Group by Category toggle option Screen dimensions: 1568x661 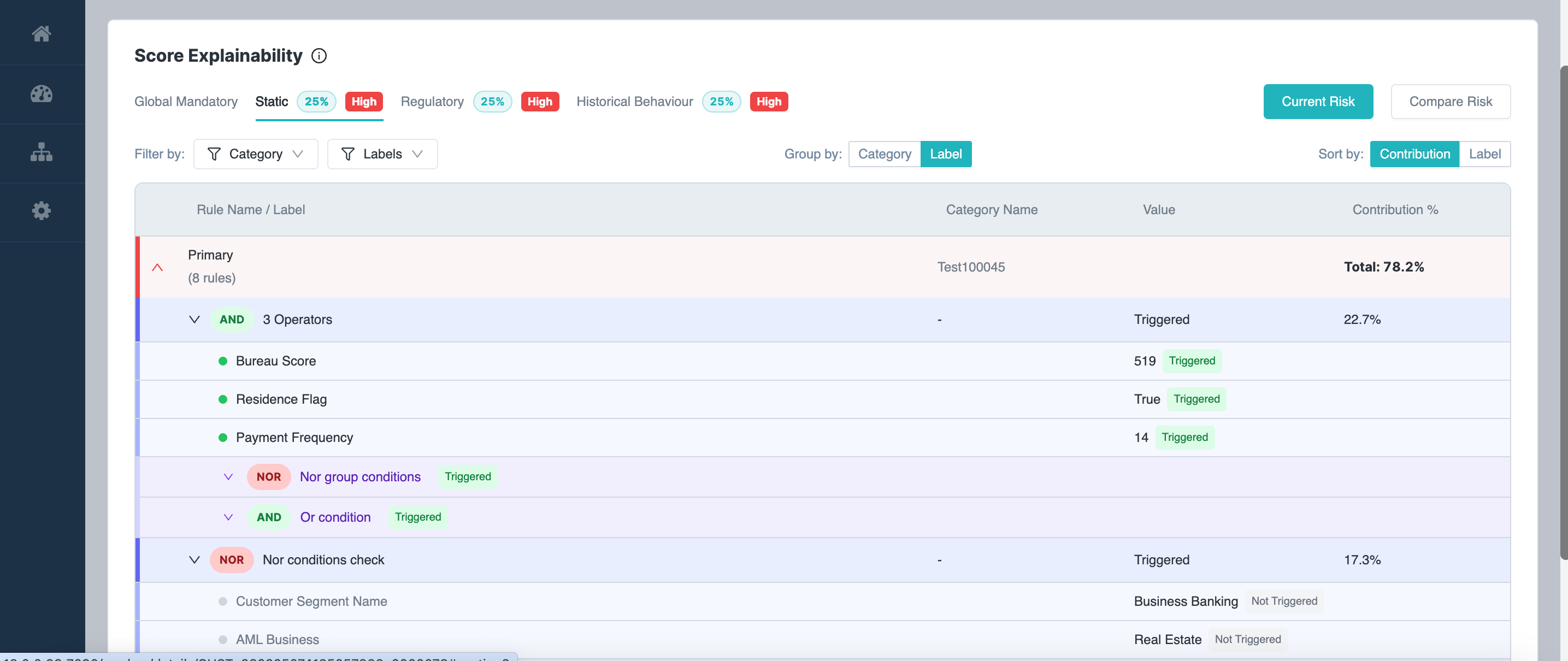(884, 154)
